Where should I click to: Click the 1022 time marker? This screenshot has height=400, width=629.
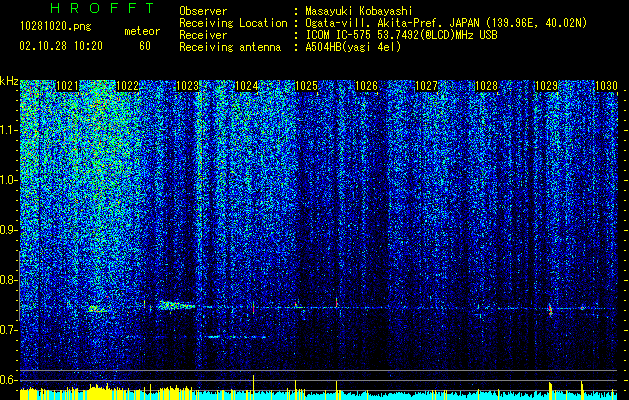click(x=127, y=86)
